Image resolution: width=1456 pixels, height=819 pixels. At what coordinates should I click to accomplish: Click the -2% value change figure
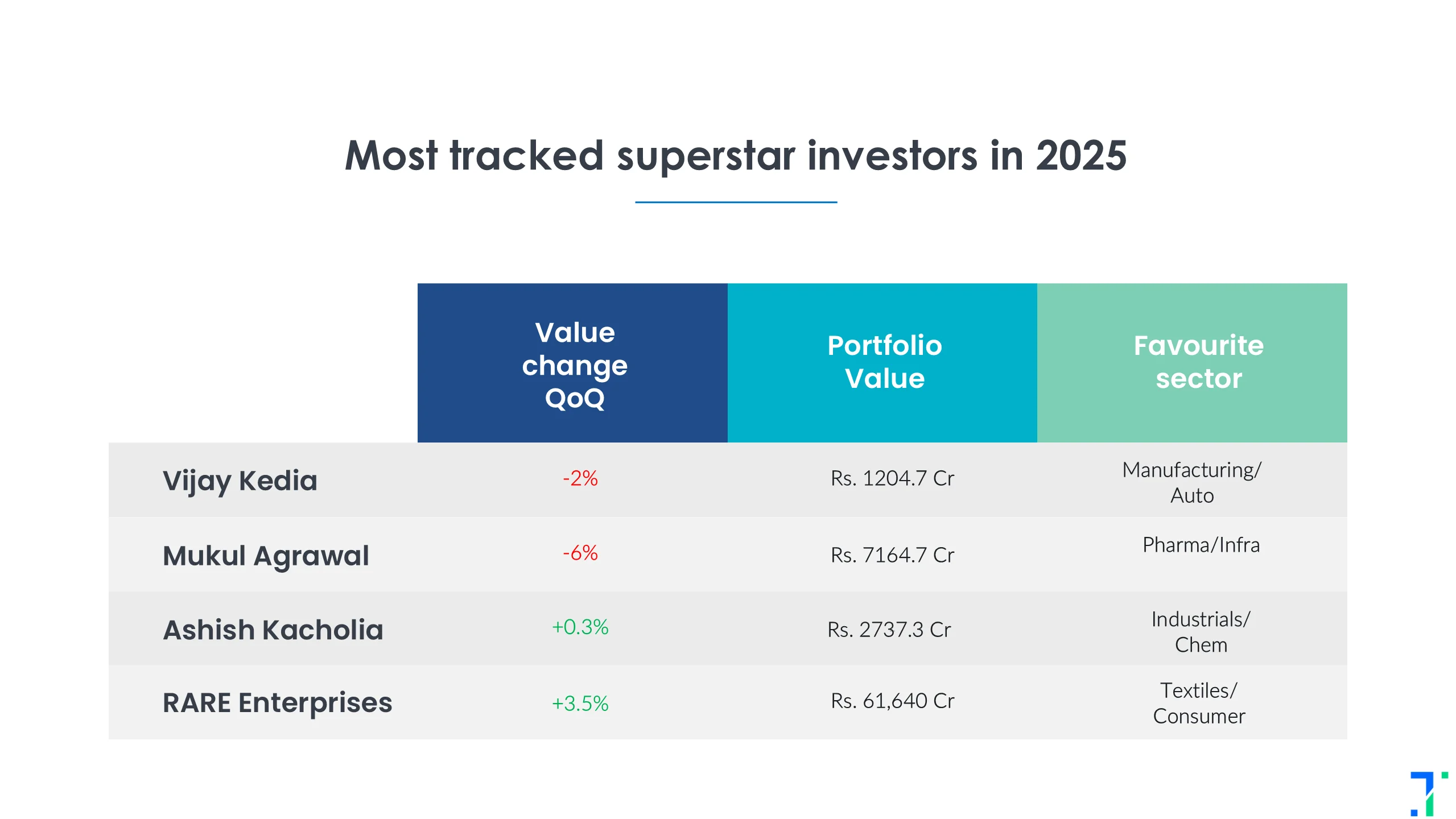pyautogui.click(x=580, y=478)
